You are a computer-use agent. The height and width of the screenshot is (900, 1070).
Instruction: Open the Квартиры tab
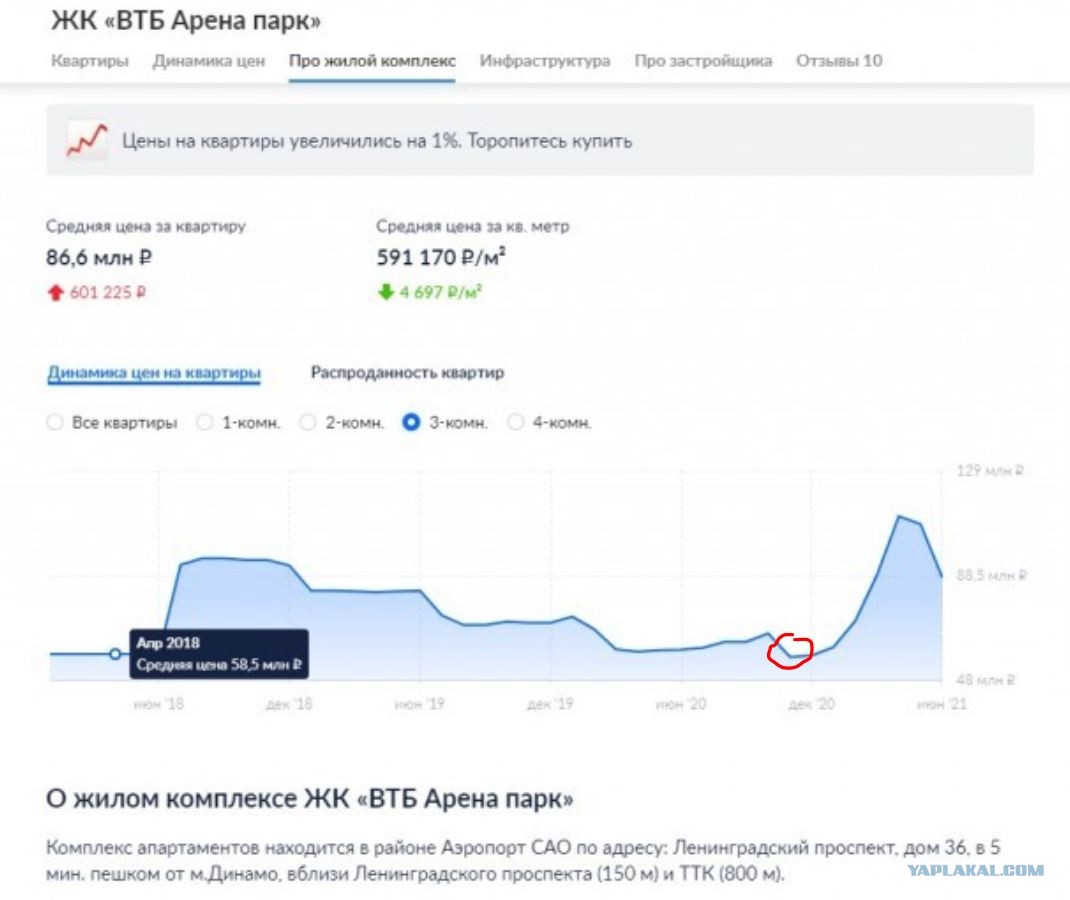click(89, 61)
